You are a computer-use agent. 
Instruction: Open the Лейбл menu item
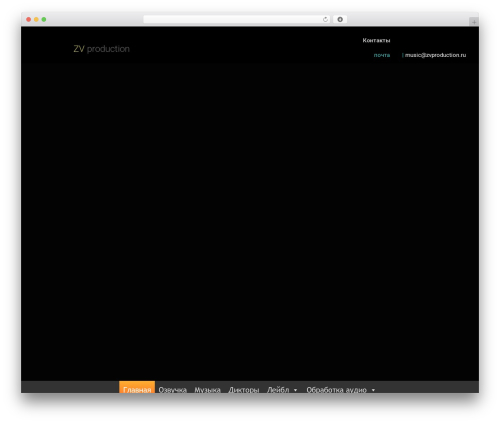278,389
